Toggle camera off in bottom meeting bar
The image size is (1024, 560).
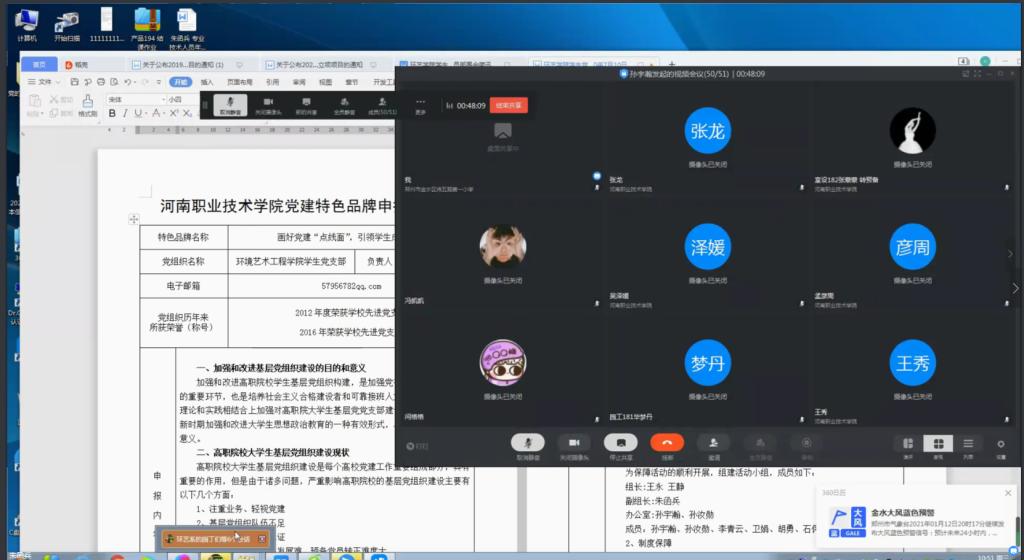[574, 443]
